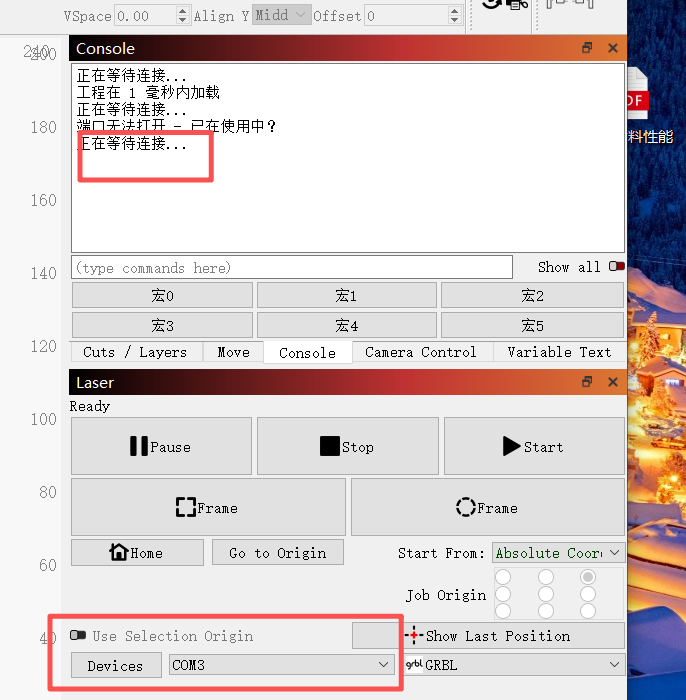The width and height of the screenshot is (686, 700).
Task: Close the Laser panel
Action: point(613,382)
